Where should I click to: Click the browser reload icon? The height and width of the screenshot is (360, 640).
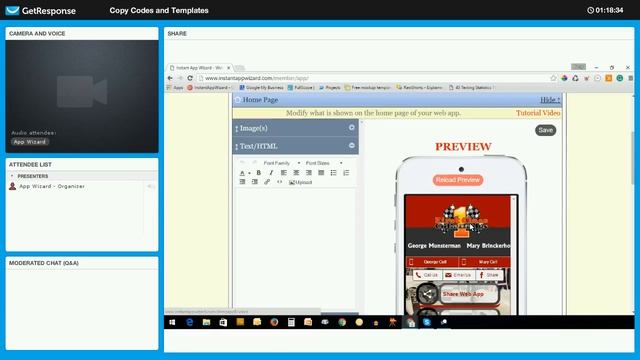point(190,78)
